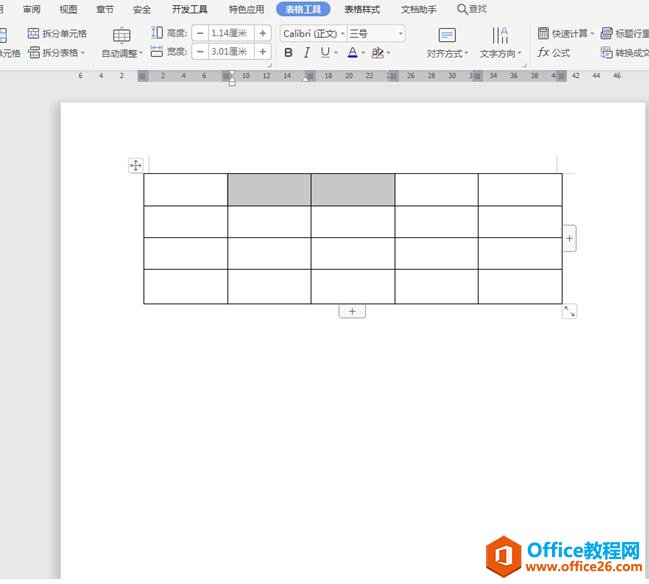Click Convert to Text (转换成文本) icon
Viewport: 649px width, 584px height.
[606, 53]
